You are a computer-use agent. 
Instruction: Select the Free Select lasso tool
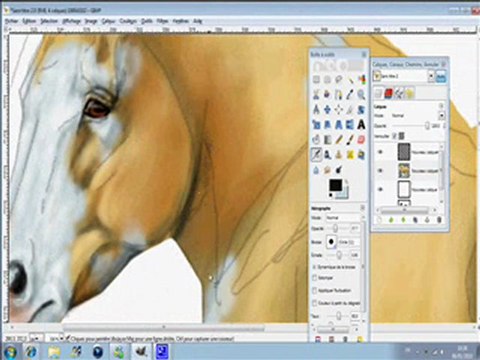click(x=338, y=79)
